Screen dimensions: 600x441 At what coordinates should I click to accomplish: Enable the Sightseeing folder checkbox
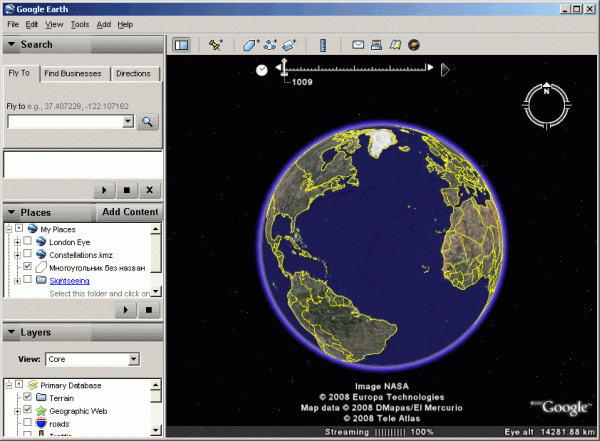click(27, 279)
